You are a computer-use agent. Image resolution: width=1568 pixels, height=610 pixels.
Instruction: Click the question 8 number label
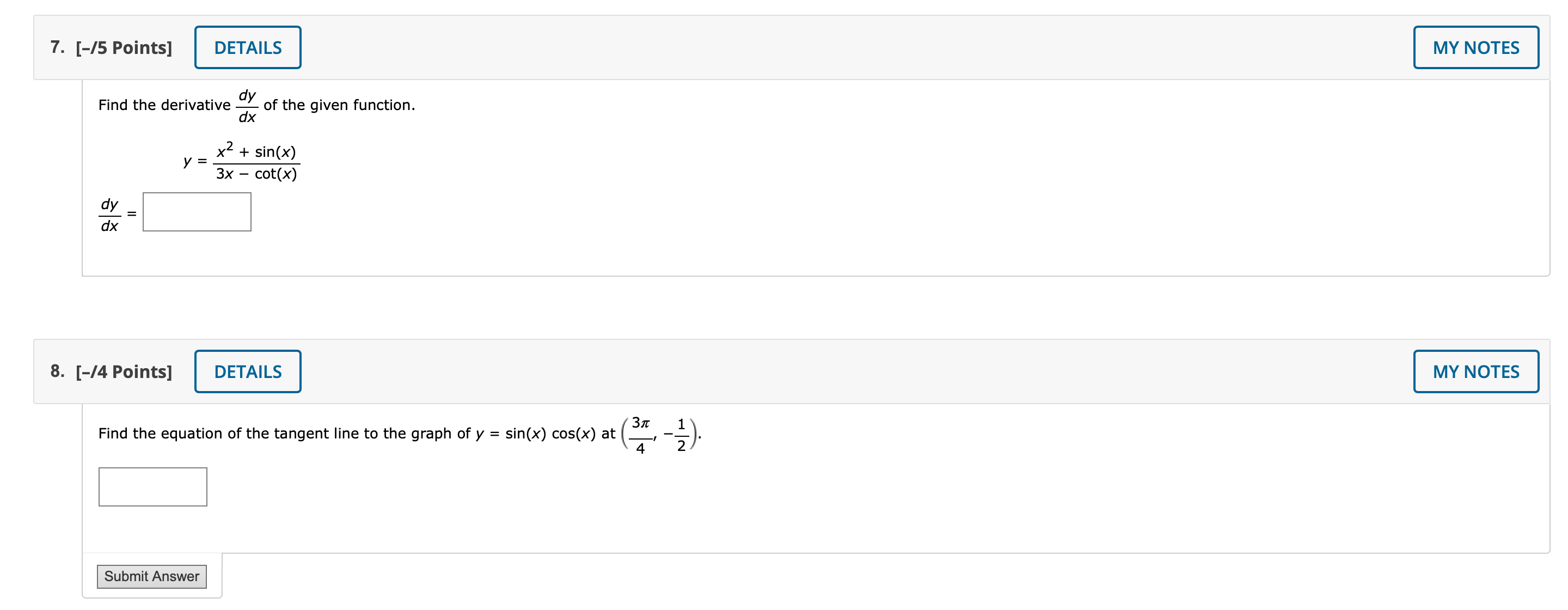tap(57, 371)
